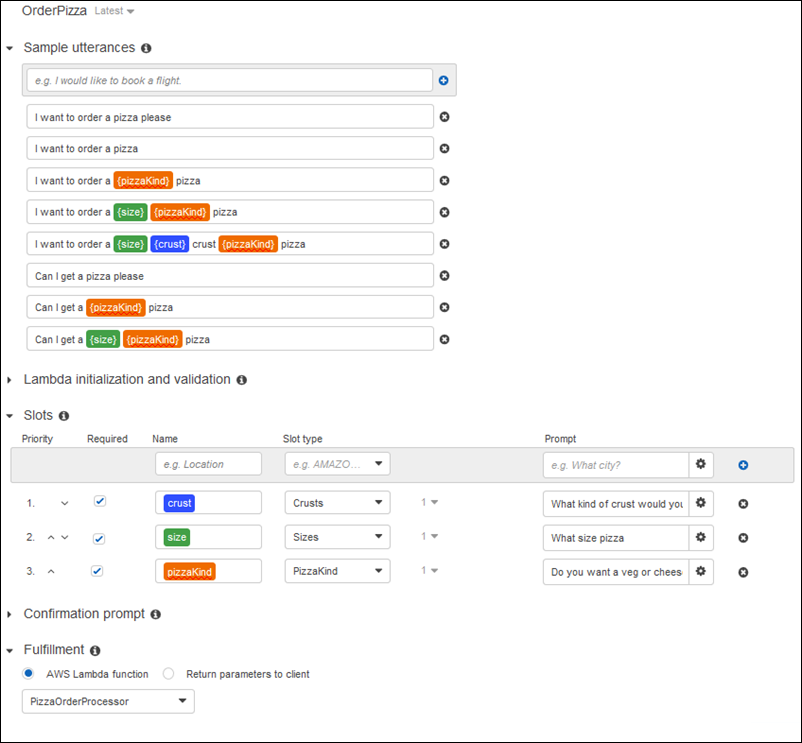Remove "Can I get a pizza please" utterance
This screenshot has width=802, height=743.
pyautogui.click(x=444, y=275)
